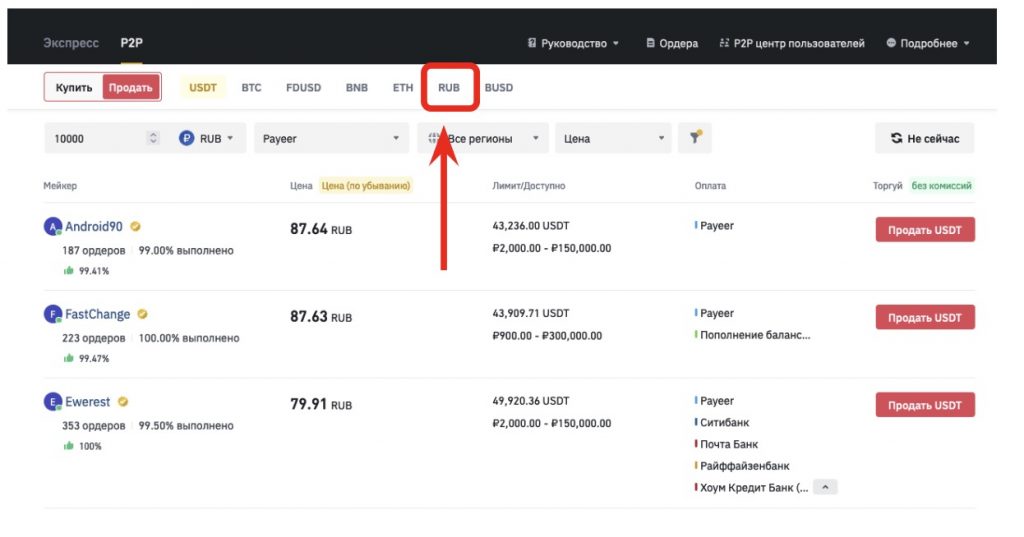Click the без комиссий label
Viewport: 1024px width, 537px height.
pos(941,186)
